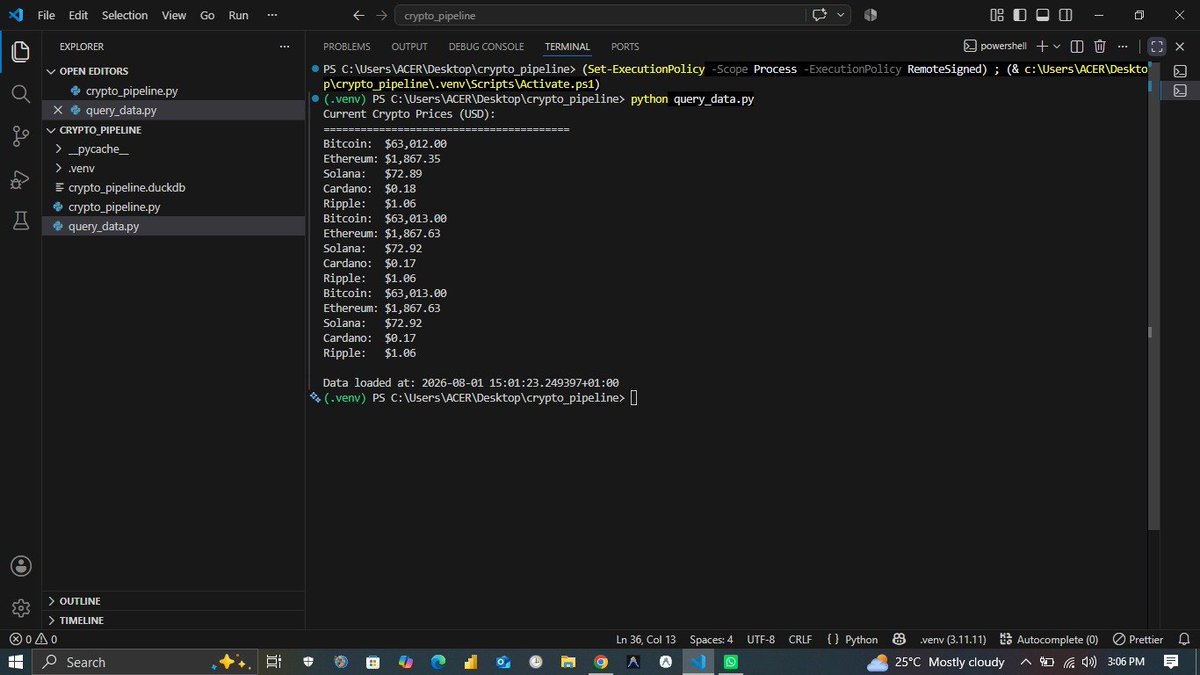This screenshot has height=675, width=1200.
Task: Create a new terminal with plus icon
Action: 1042,46
